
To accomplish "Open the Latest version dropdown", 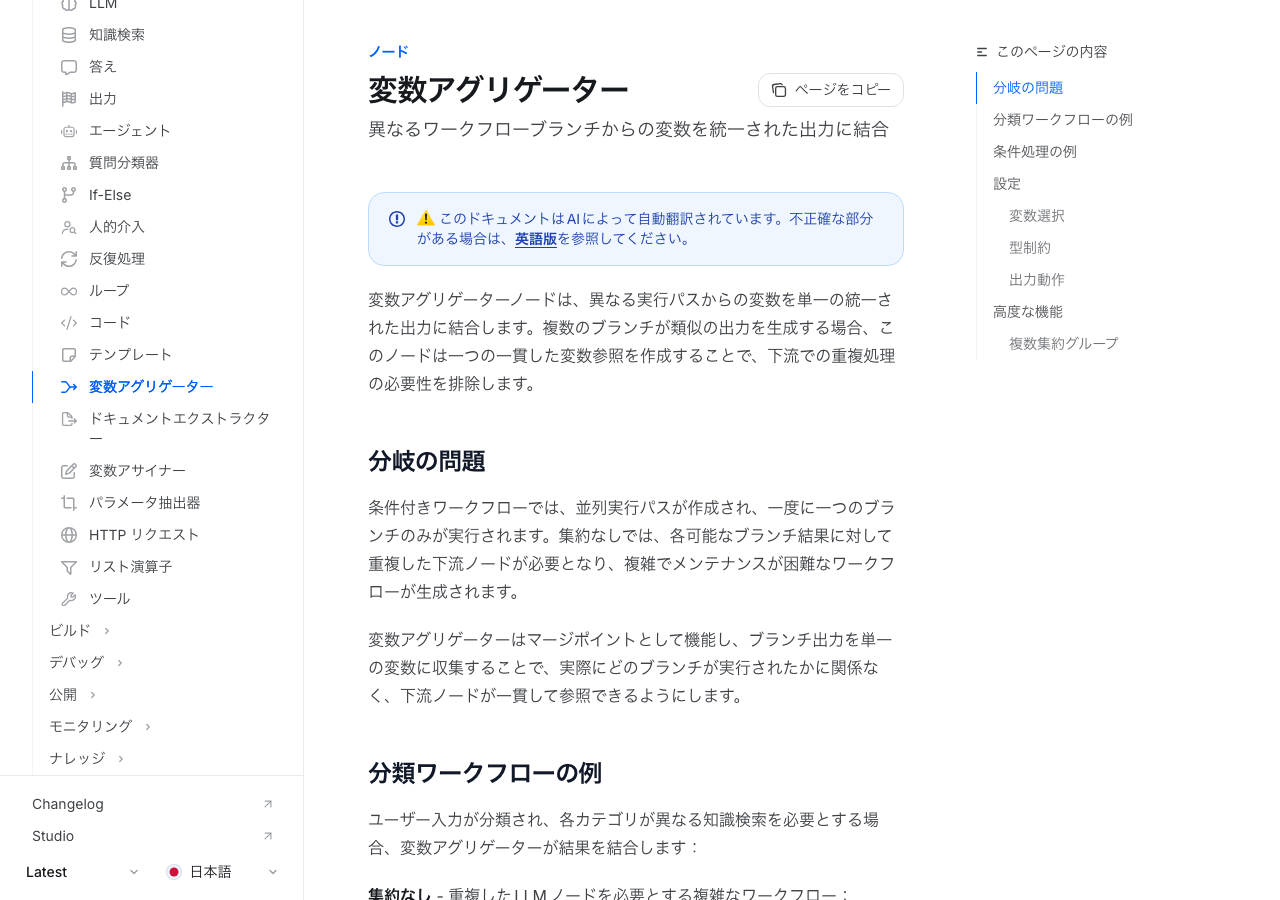I will coord(82,872).
